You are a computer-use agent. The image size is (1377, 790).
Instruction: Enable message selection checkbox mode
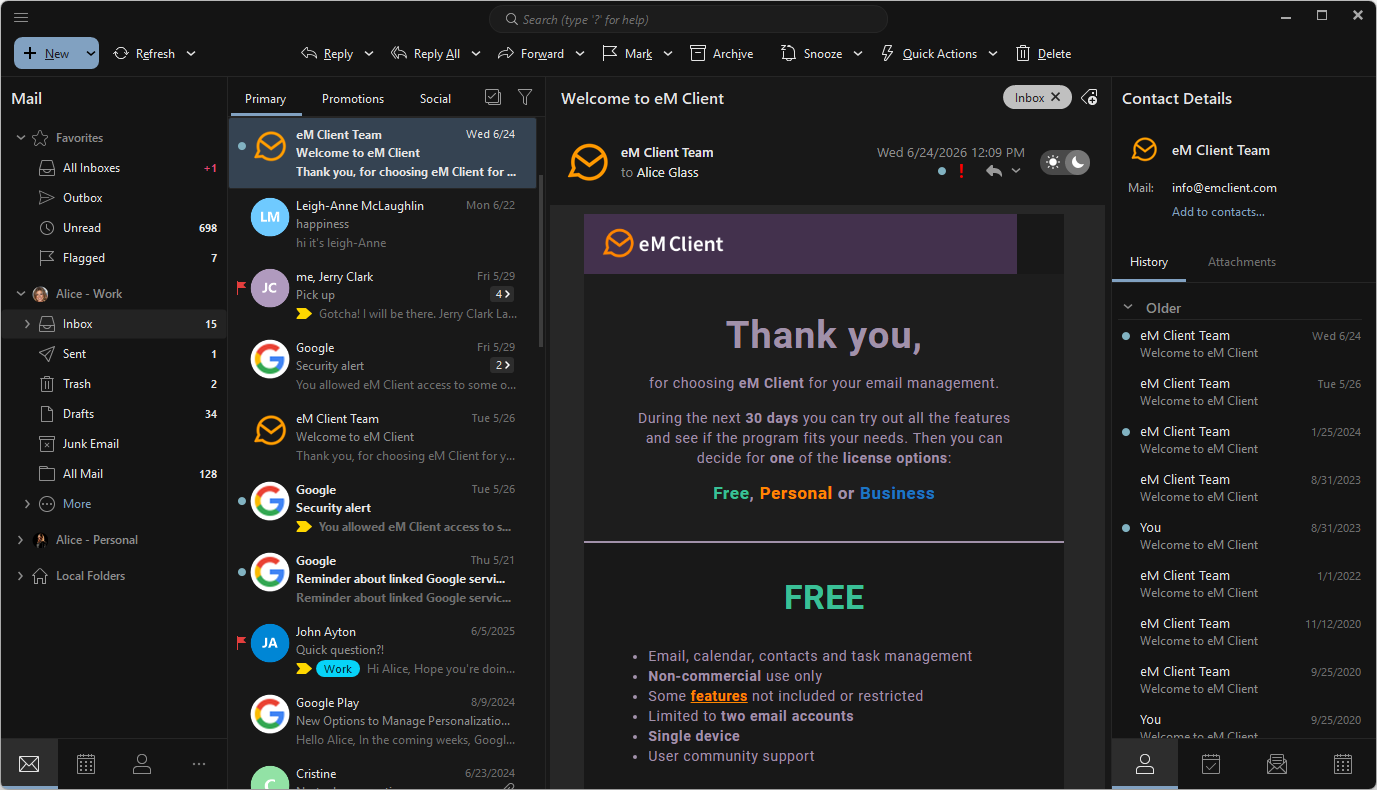coord(492,97)
